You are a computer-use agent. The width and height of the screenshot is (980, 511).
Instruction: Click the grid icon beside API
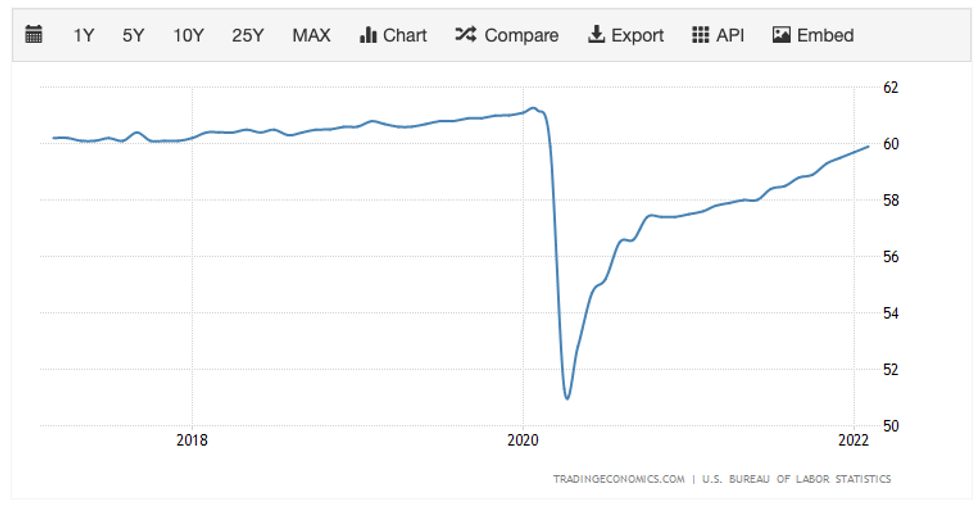click(x=701, y=35)
